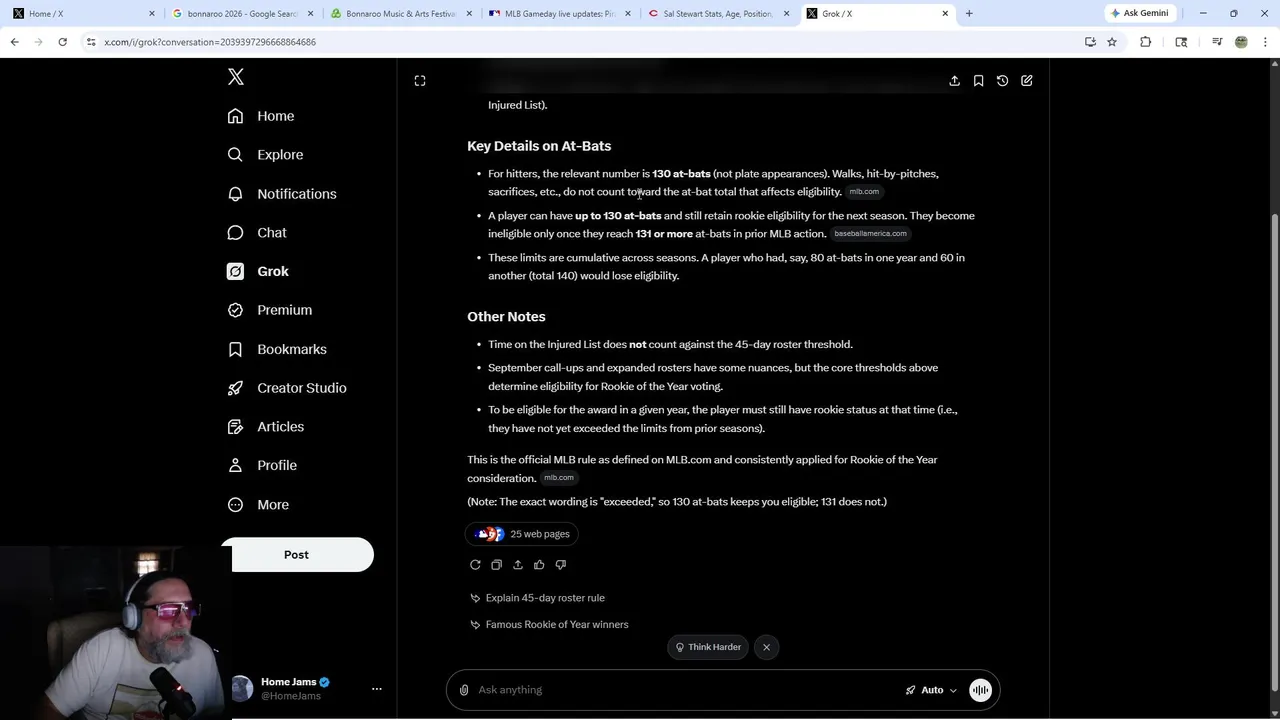Switch to MLB Gameday live updates tab

(x=560, y=14)
